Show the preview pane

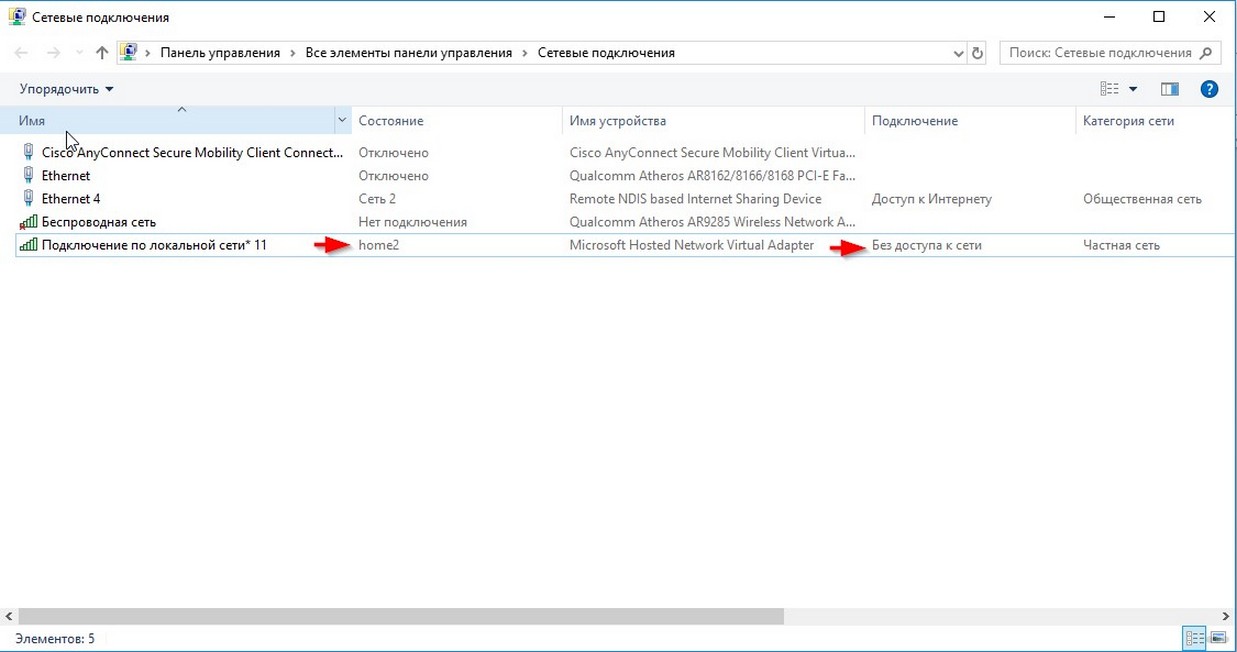click(x=1170, y=89)
